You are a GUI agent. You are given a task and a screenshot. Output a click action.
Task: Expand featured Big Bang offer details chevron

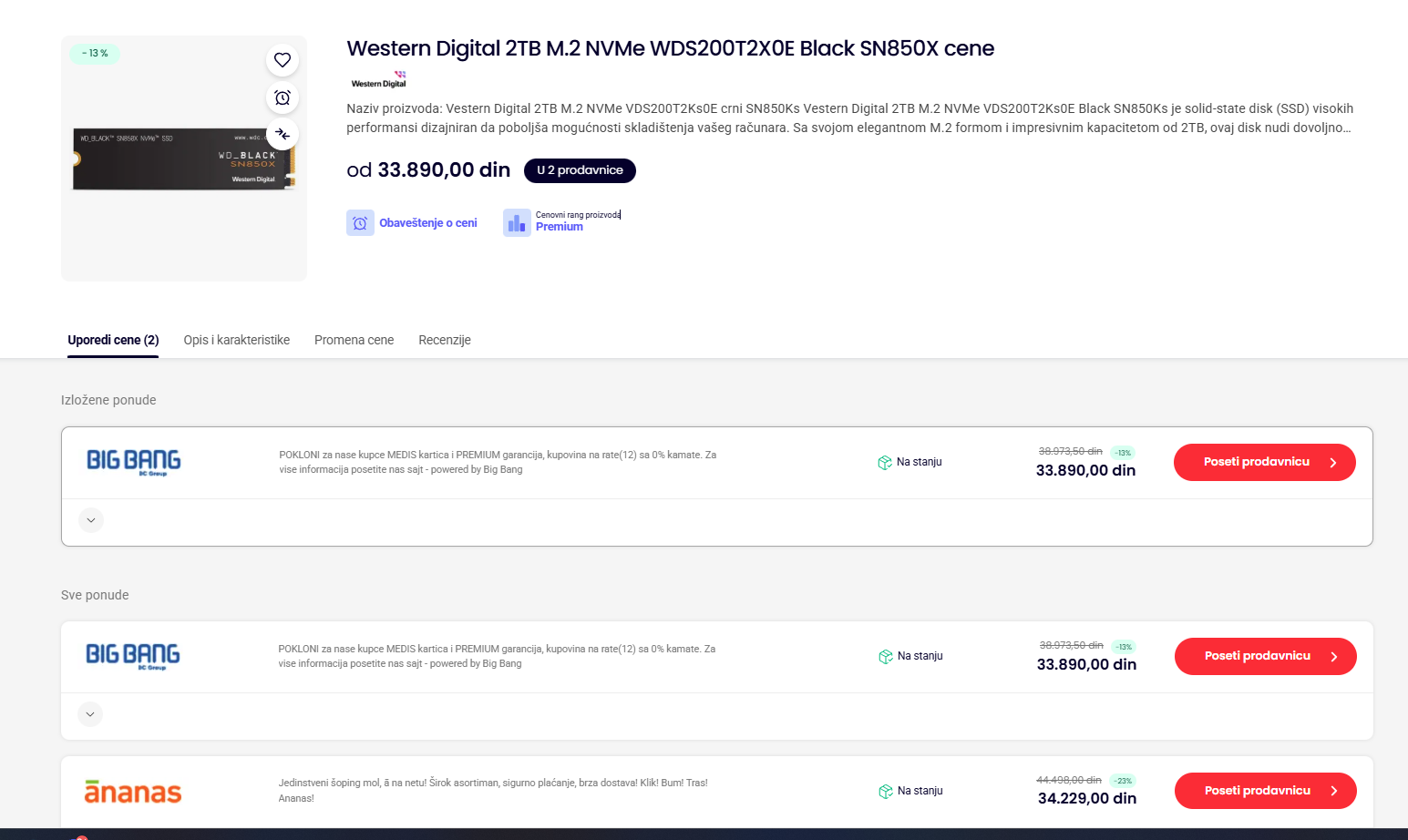(x=91, y=520)
